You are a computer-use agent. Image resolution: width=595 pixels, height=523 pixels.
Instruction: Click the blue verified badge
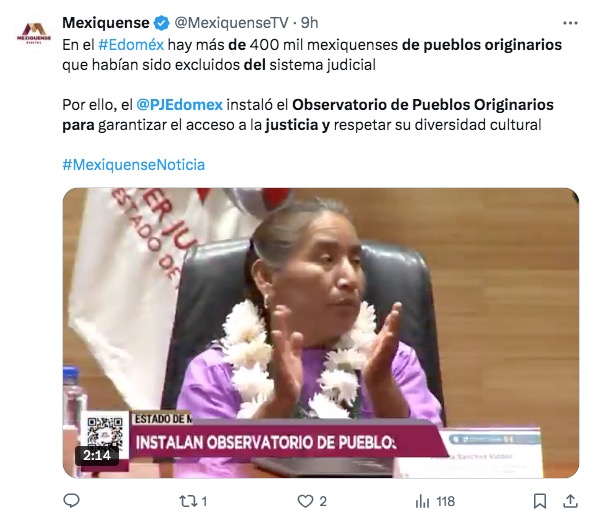pyautogui.click(x=161, y=23)
